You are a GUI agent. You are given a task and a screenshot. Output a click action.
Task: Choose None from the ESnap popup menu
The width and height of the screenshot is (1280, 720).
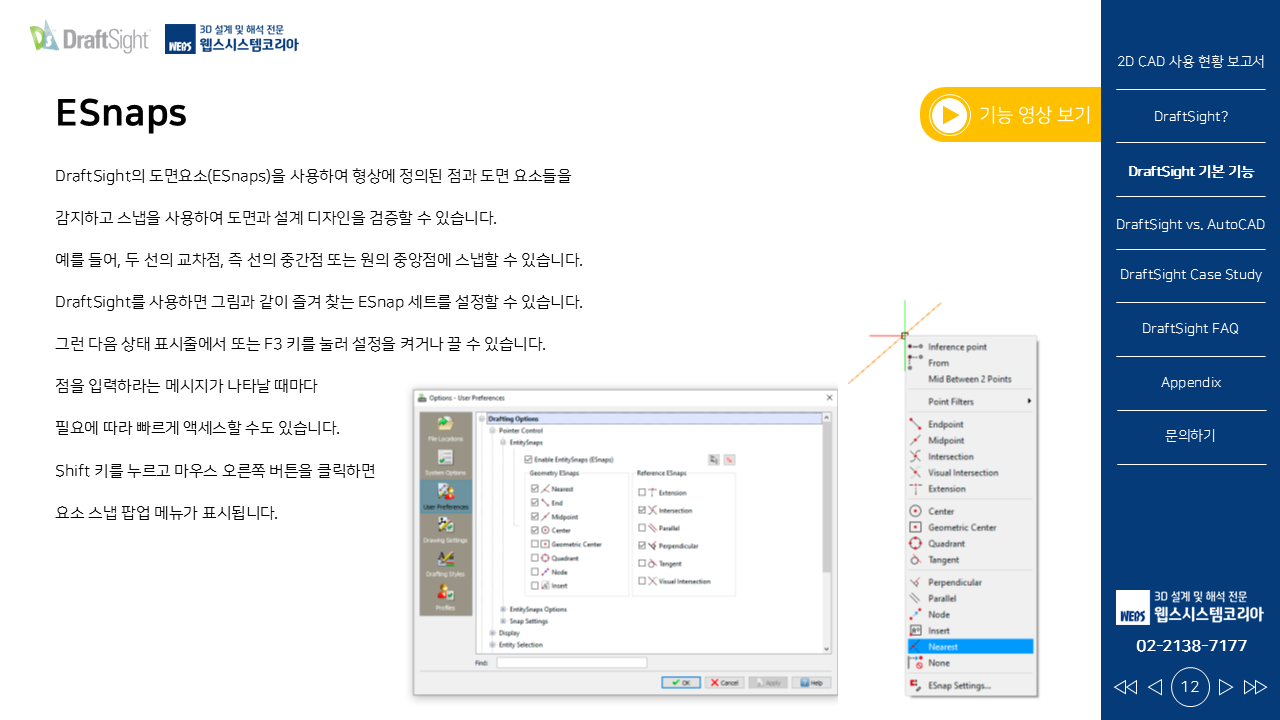pyautogui.click(x=970, y=662)
